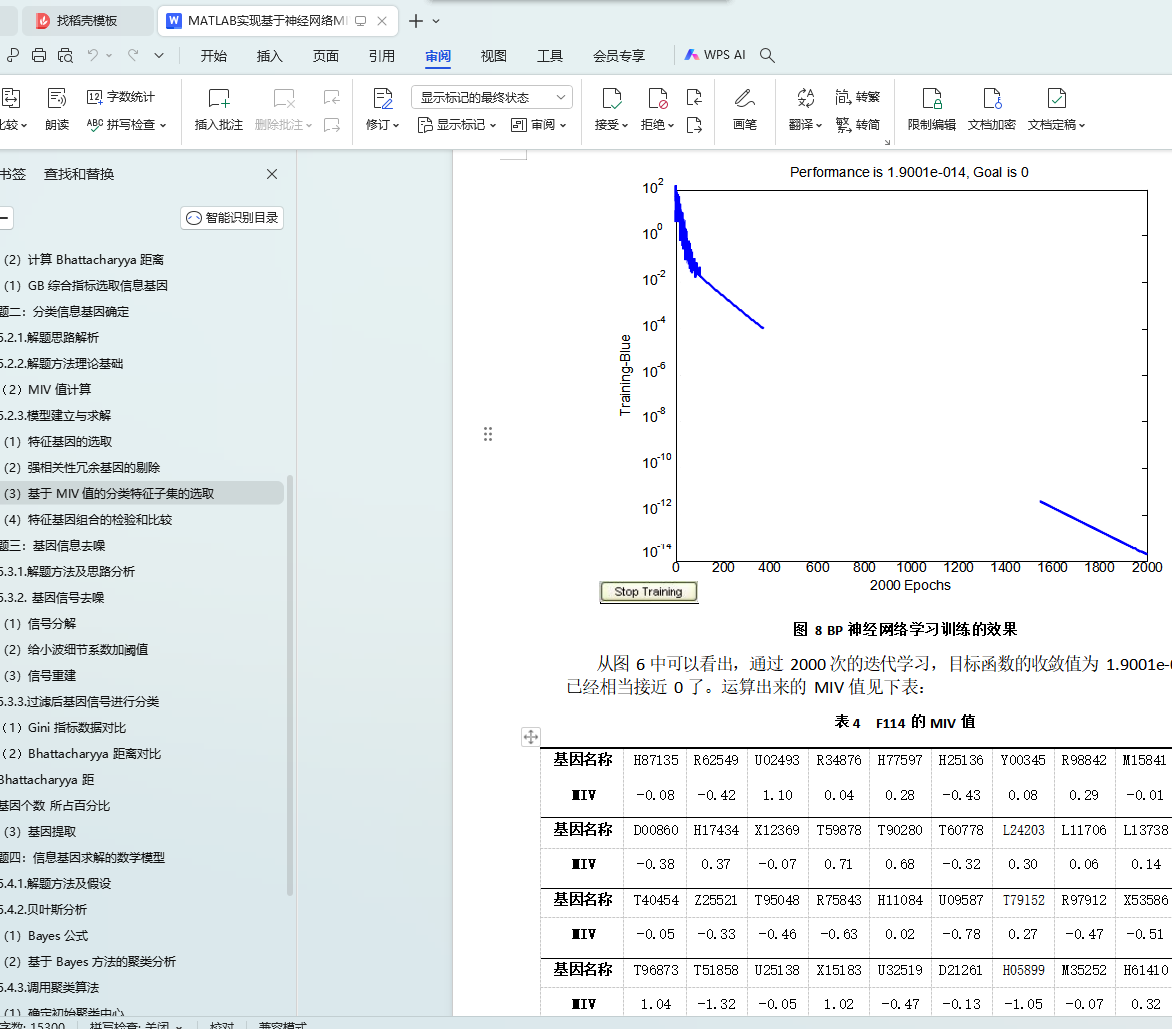Click the Stop Training button in figure
This screenshot has width=1172, height=1029.
[648, 592]
